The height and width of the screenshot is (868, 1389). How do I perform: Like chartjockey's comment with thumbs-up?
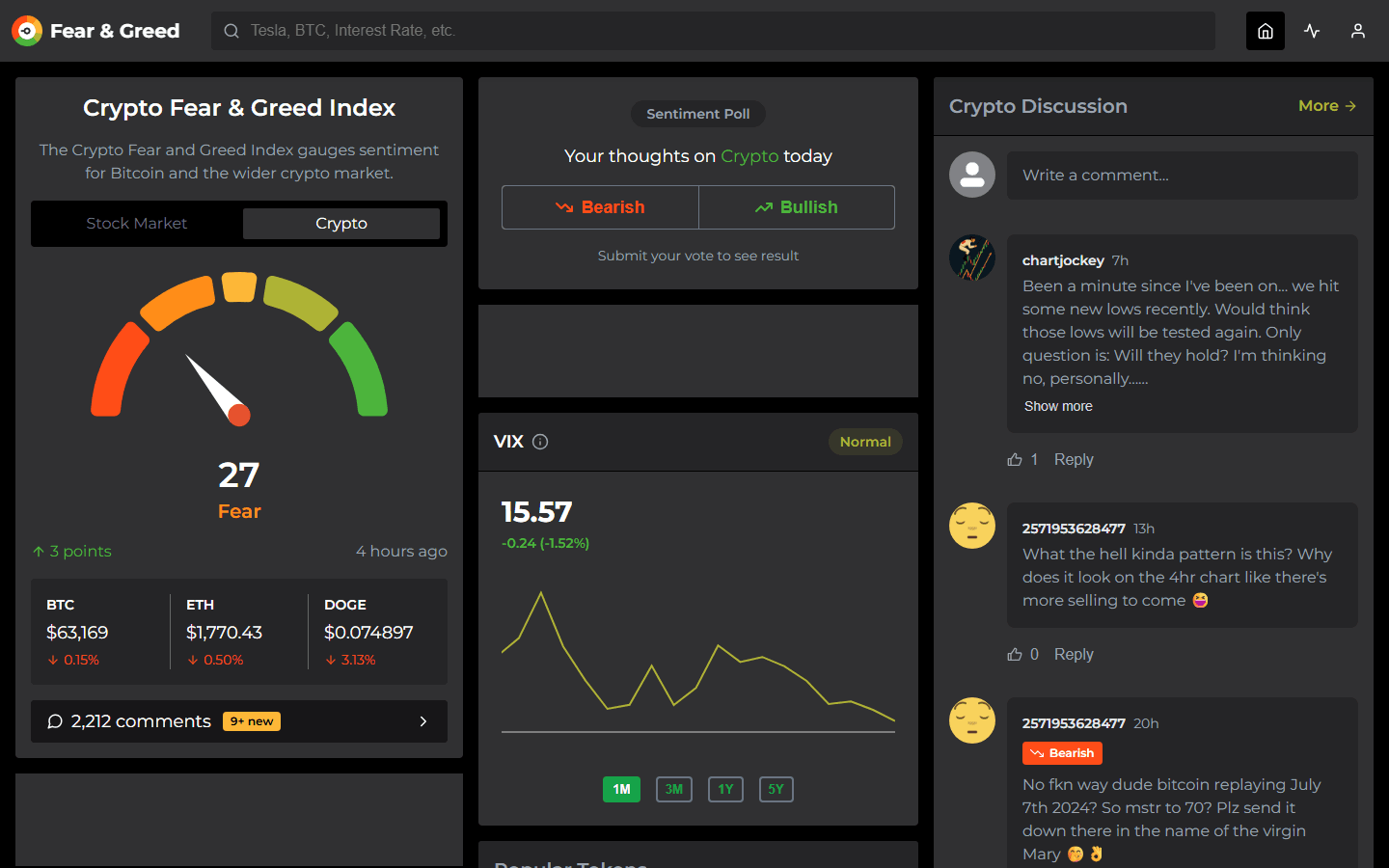(1015, 460)
